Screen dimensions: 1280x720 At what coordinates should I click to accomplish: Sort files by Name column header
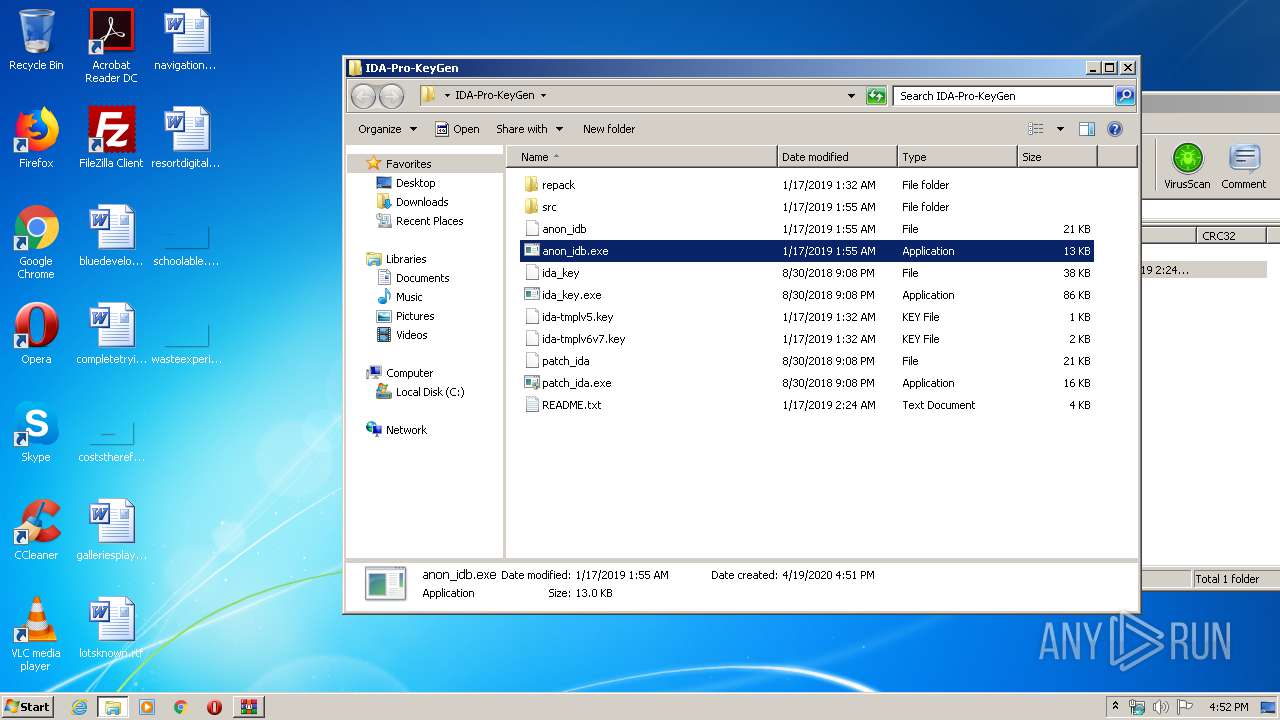[x=641, y=157]
